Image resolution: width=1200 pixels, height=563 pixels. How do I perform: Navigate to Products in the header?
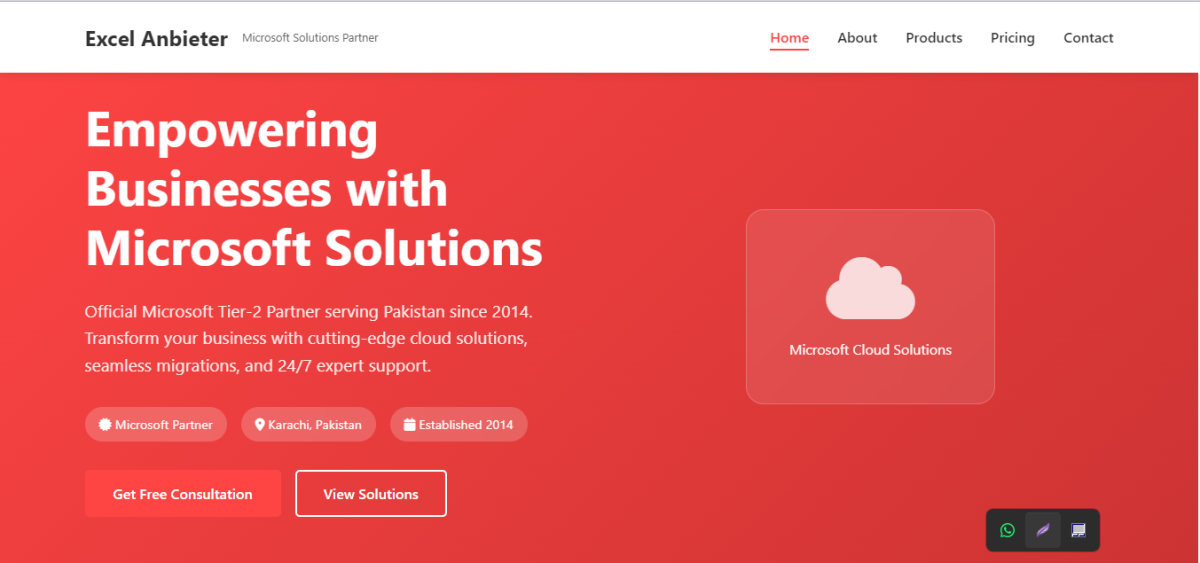click(934, 38)
